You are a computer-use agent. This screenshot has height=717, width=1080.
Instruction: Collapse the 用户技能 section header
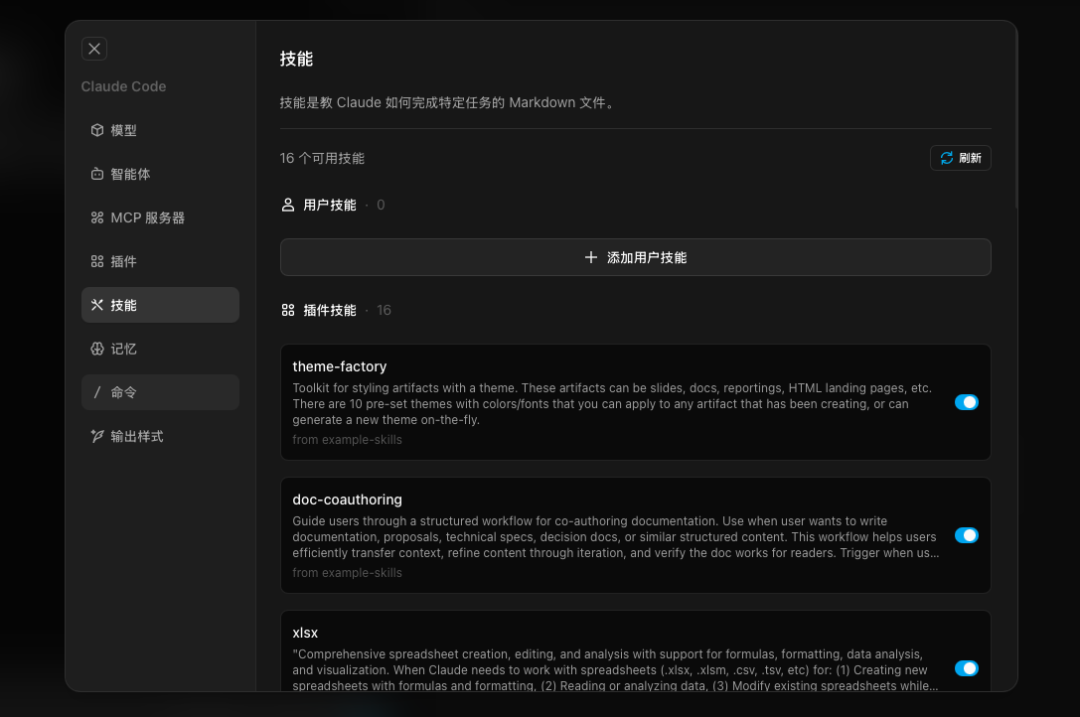point(329,205)
